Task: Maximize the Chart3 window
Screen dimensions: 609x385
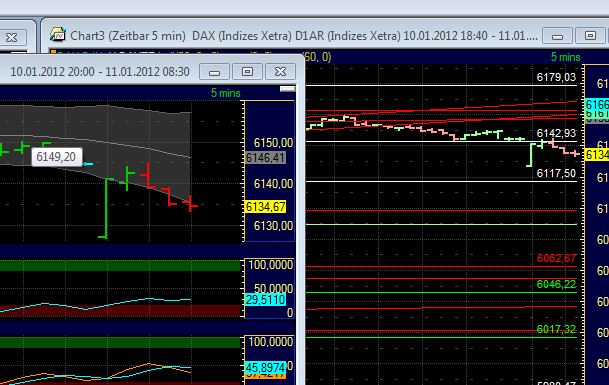Action: click(590, 36)
